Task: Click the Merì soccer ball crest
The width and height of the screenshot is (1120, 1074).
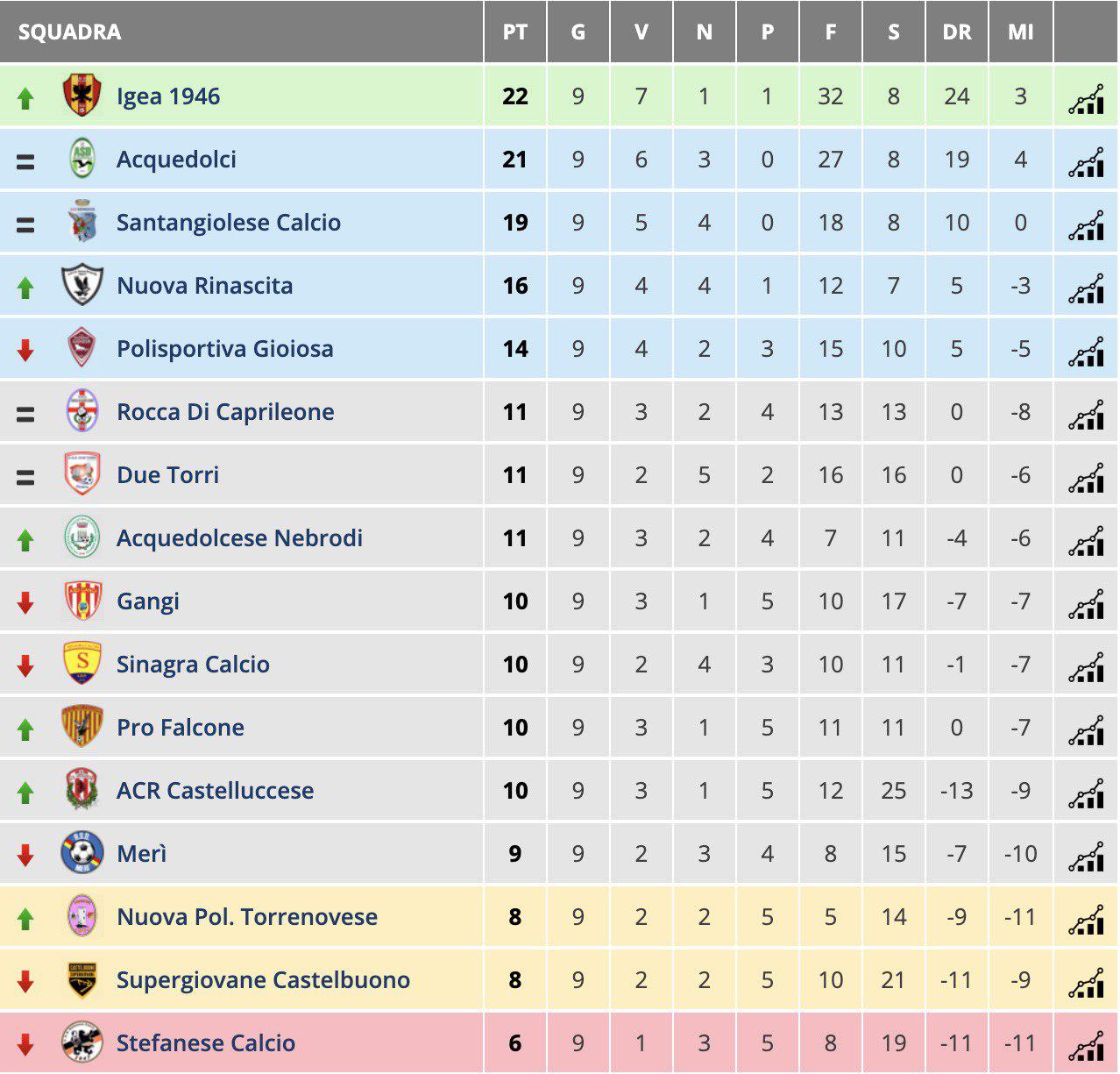Action: click(82, 853)
